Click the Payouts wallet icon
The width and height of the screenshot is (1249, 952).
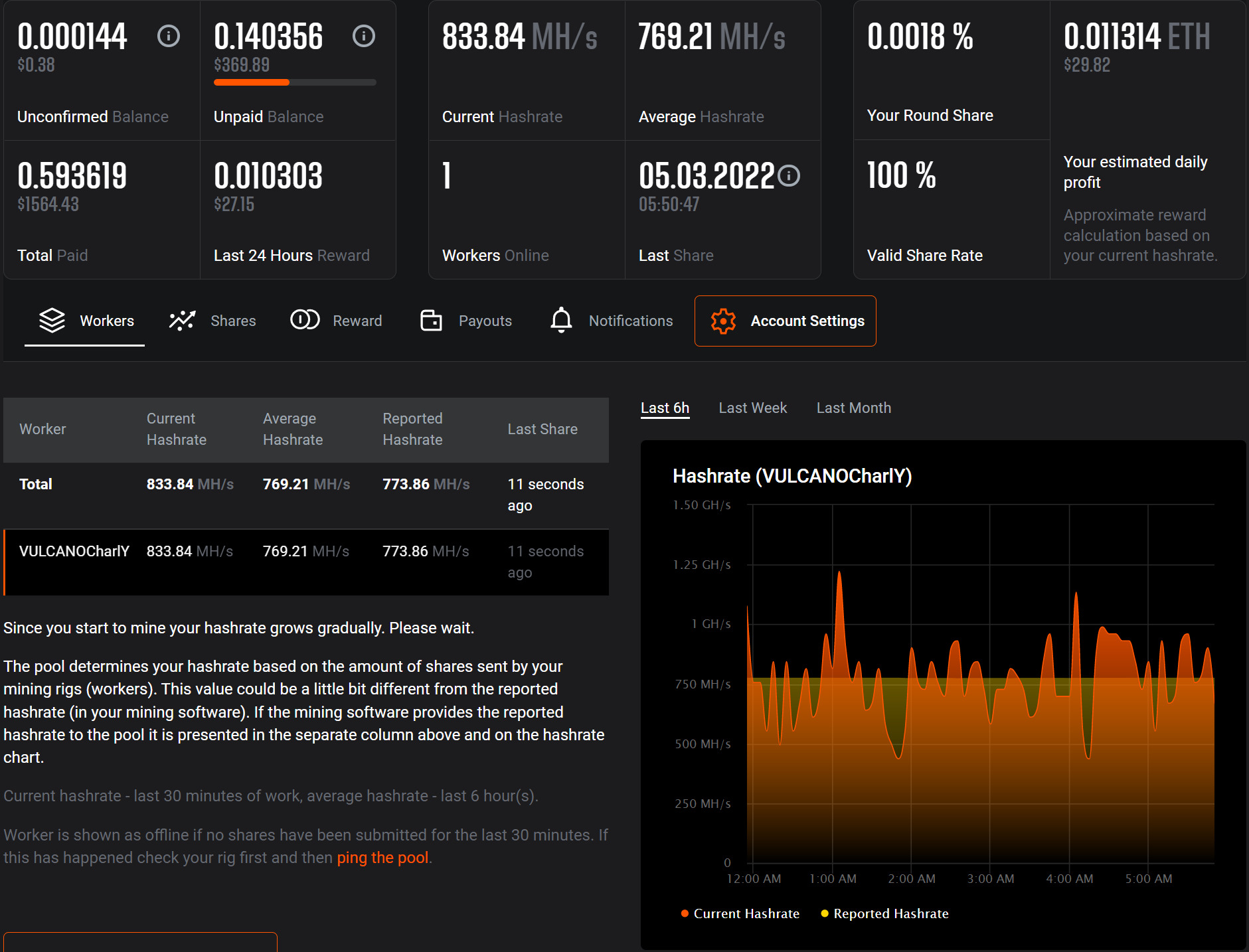coord(431,321)
